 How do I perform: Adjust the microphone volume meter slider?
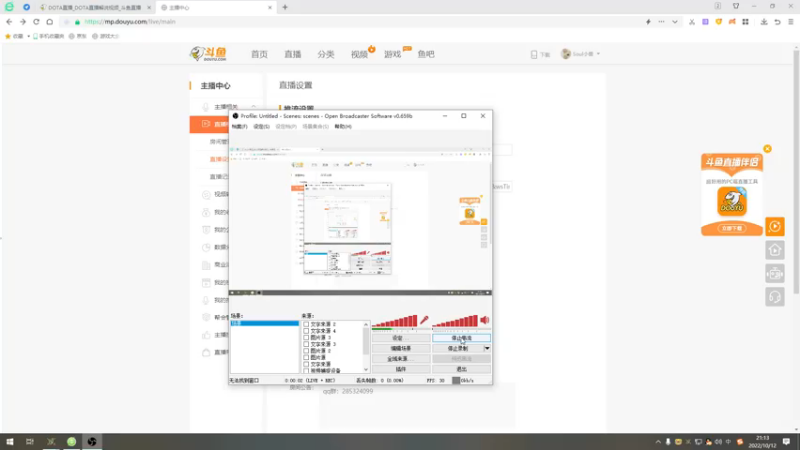coord(394,321)
